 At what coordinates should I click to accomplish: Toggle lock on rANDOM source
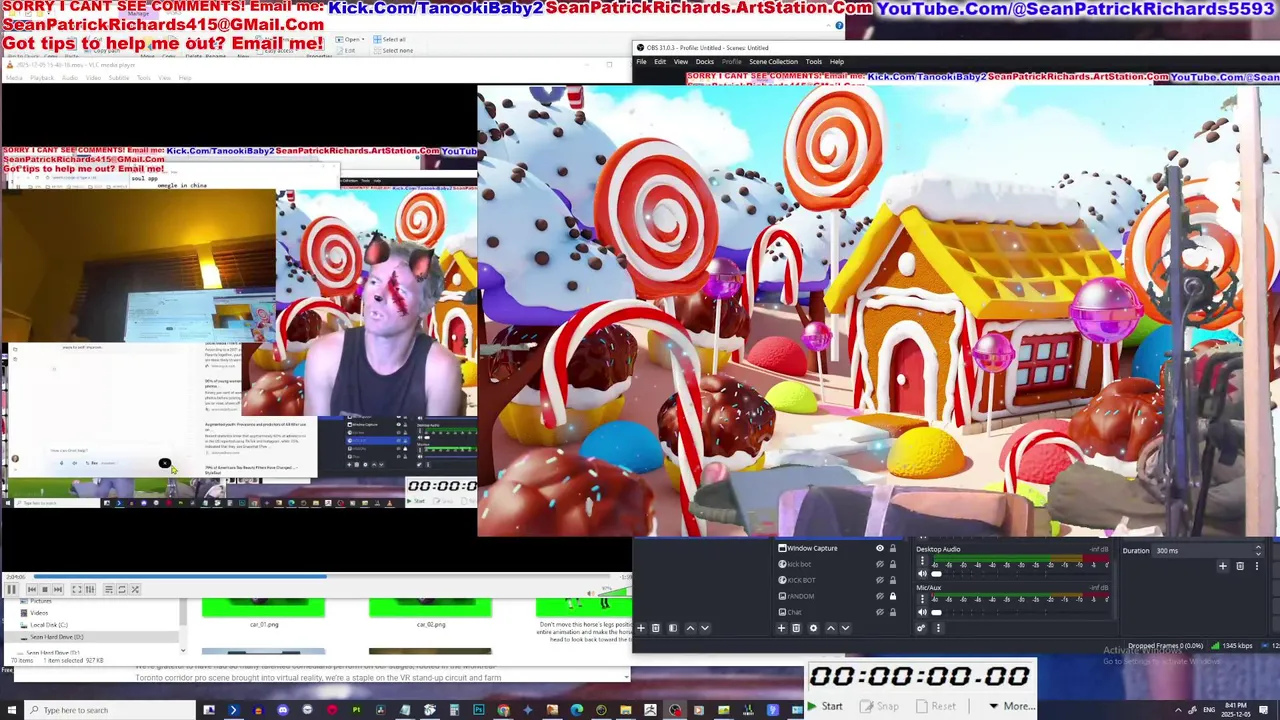[x=893, y=596]
